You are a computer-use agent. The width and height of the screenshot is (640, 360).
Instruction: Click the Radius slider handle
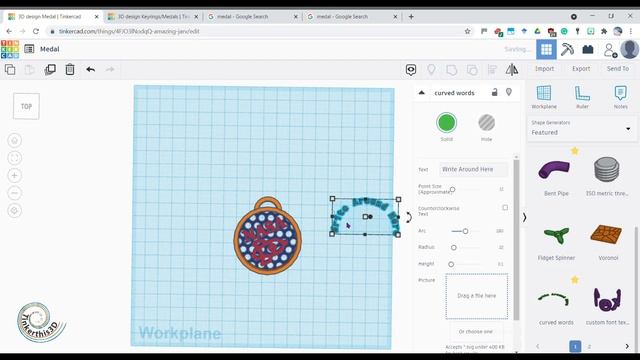[x=453, y=247]
